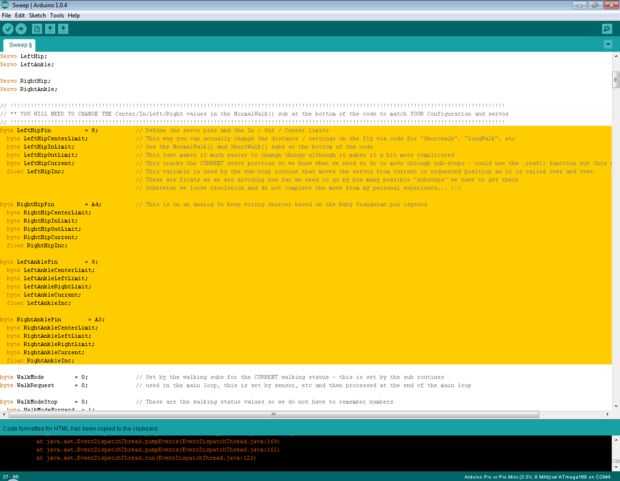Click the 'byte LeftAnklePin' declaration line
620x481 pixels.
(x=49, y=262)
